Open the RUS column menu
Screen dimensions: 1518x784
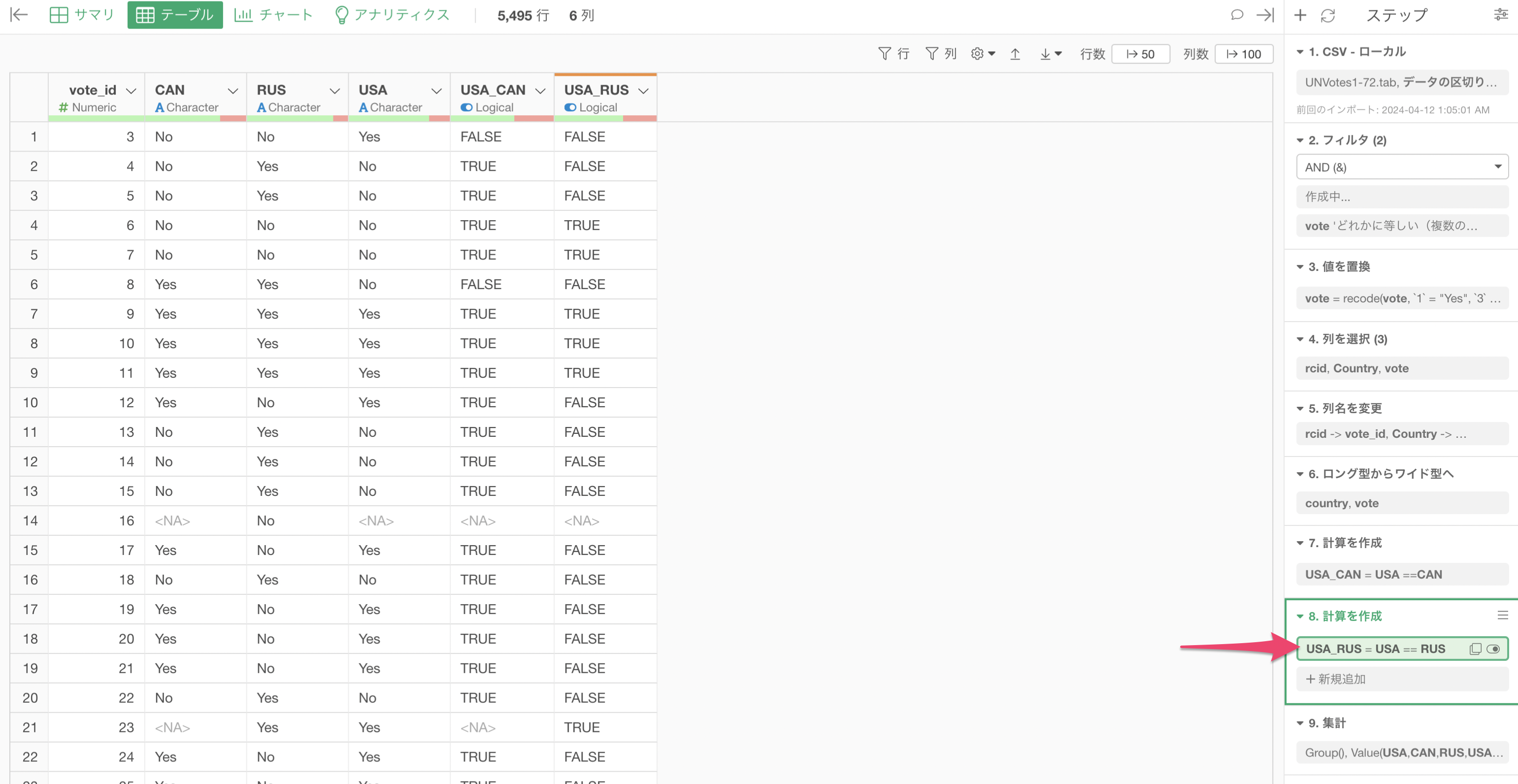(335, 91)
